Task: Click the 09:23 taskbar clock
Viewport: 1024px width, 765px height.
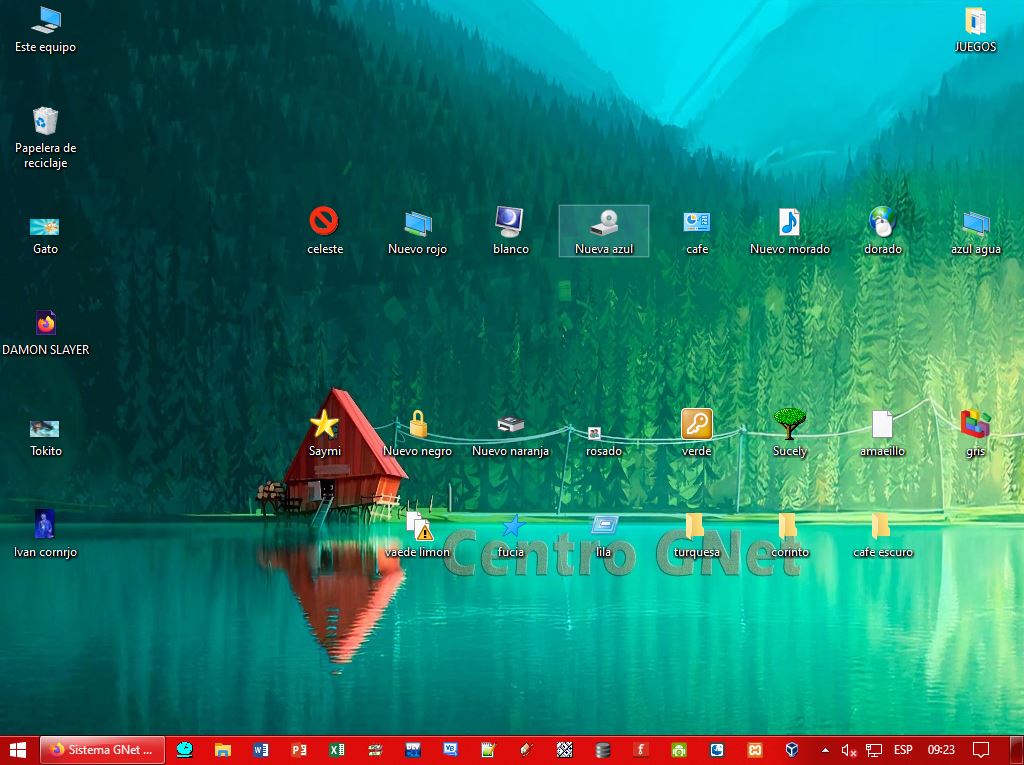Action: pyautogui.click(x=941, y=749)
